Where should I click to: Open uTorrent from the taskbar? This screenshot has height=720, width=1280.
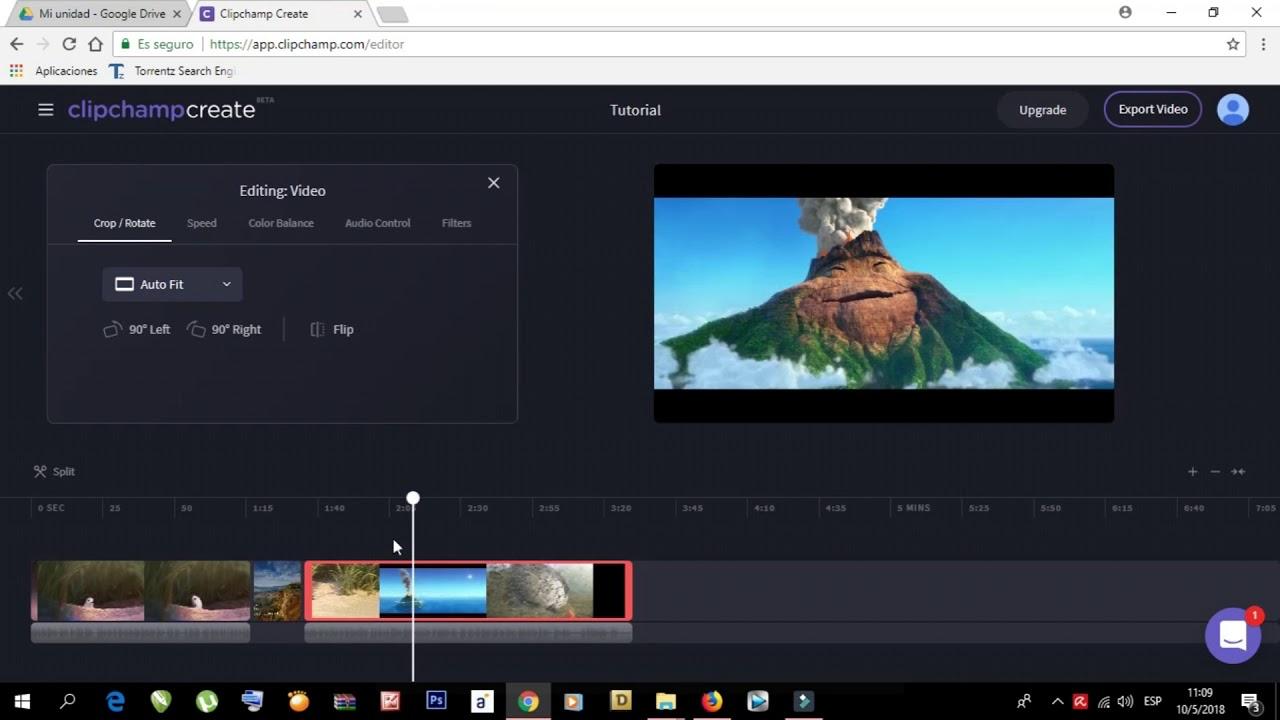tap(207, 701)
